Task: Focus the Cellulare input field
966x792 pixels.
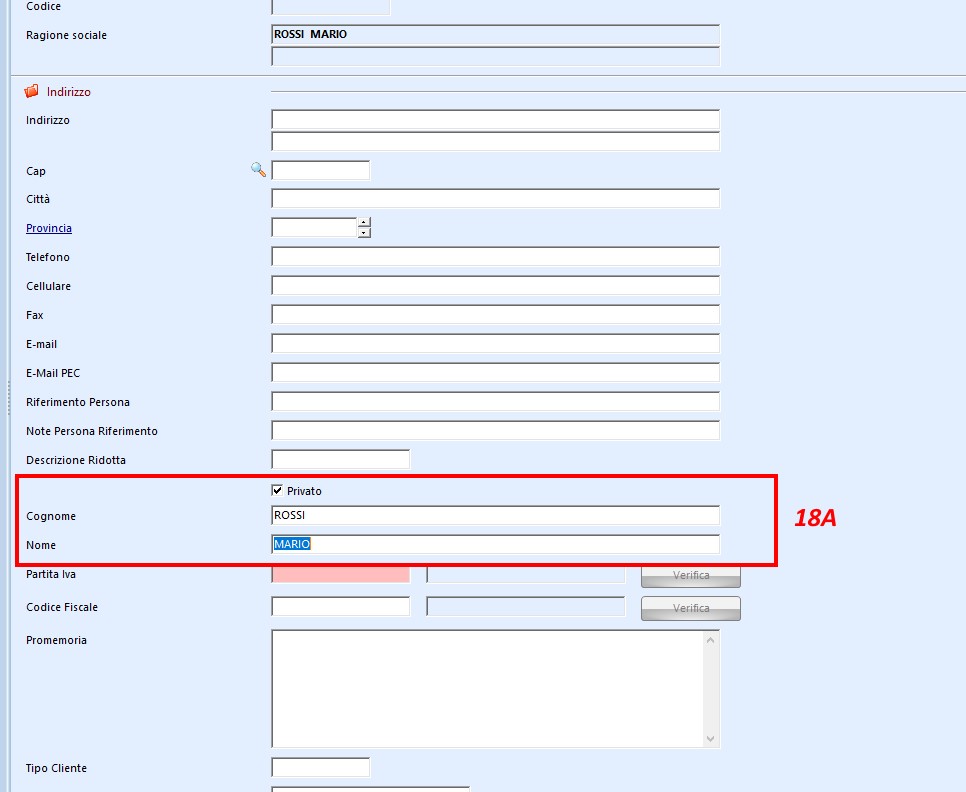Action: pyautogui.click(x=495, y=286)
